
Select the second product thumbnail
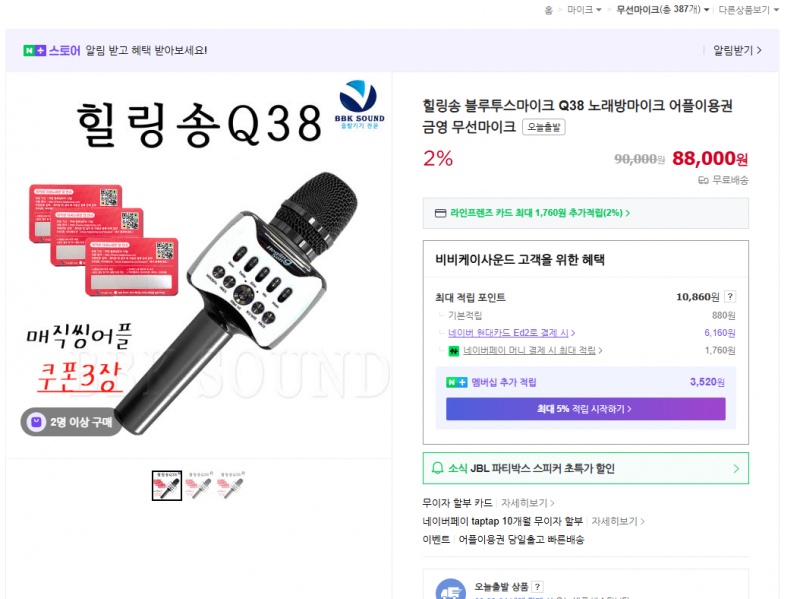pos(199,485)
